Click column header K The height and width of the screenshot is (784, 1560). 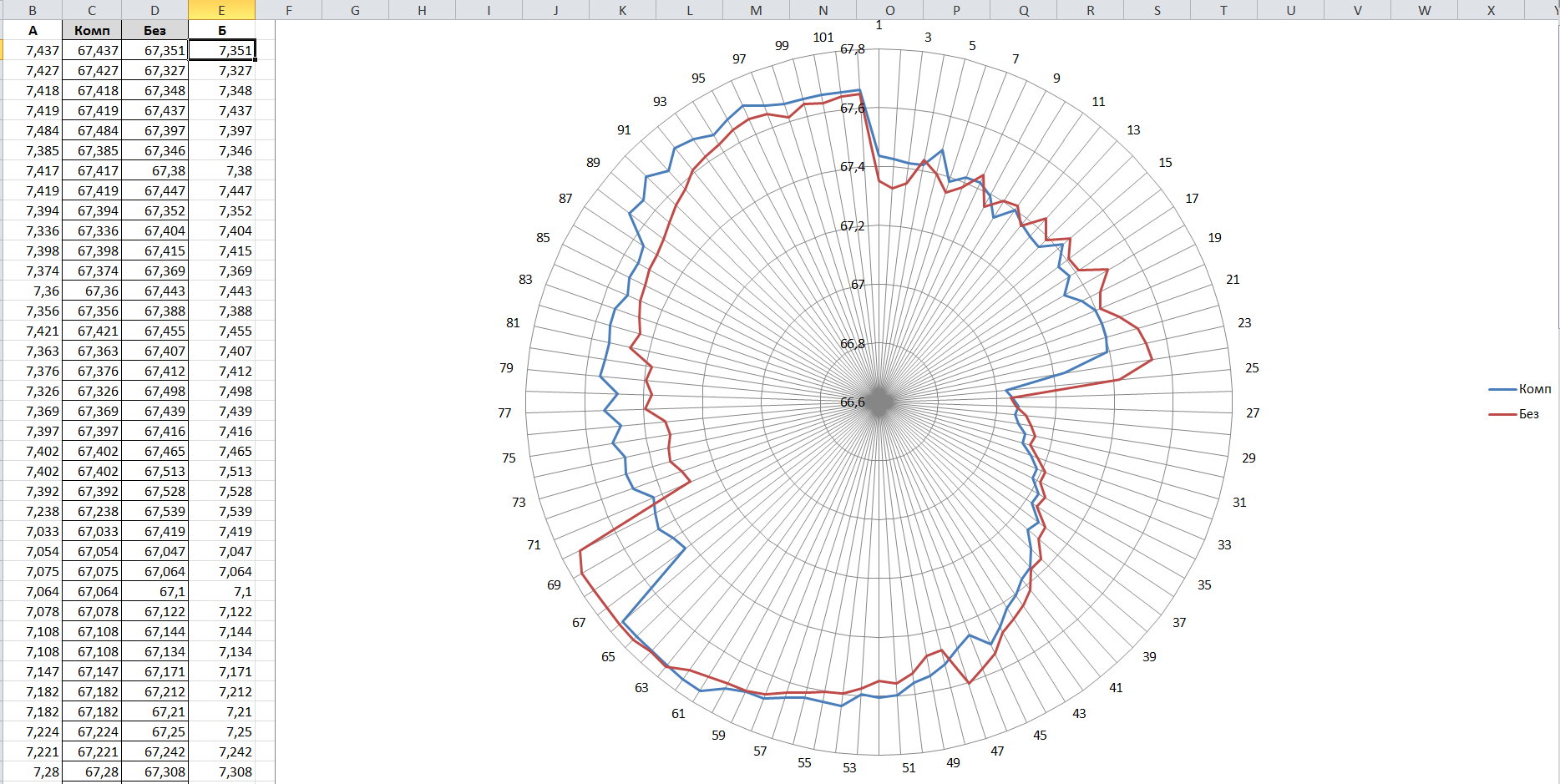[623, 10]
